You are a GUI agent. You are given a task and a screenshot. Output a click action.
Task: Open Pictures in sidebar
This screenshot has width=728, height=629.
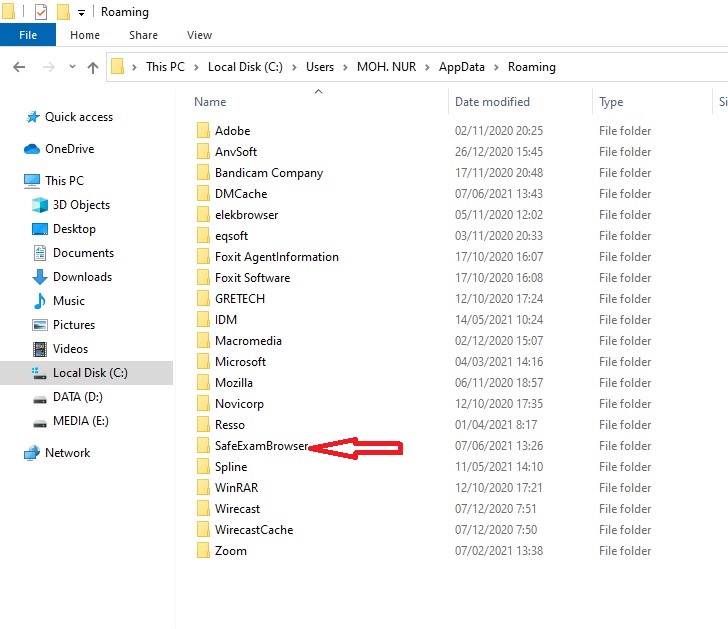(x=74, y=324)
